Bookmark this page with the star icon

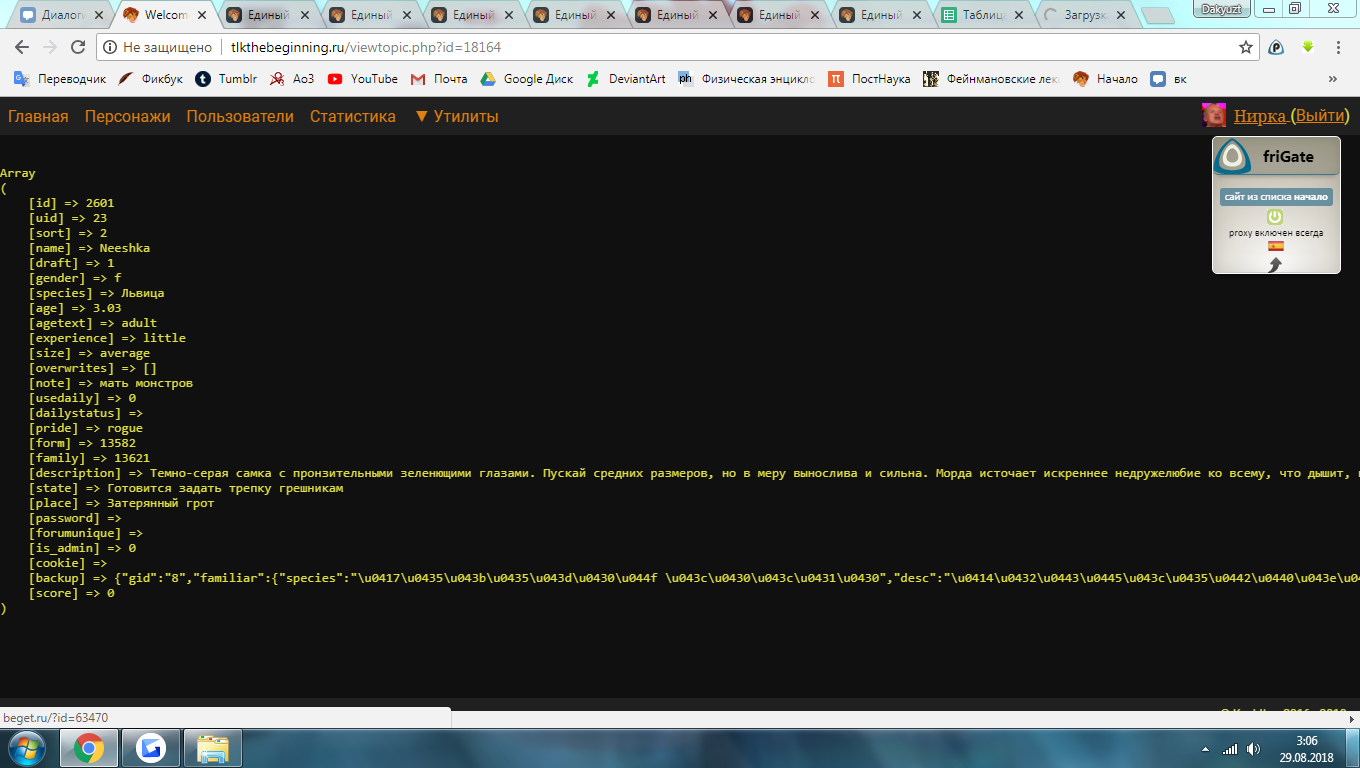pos(1246,47)
